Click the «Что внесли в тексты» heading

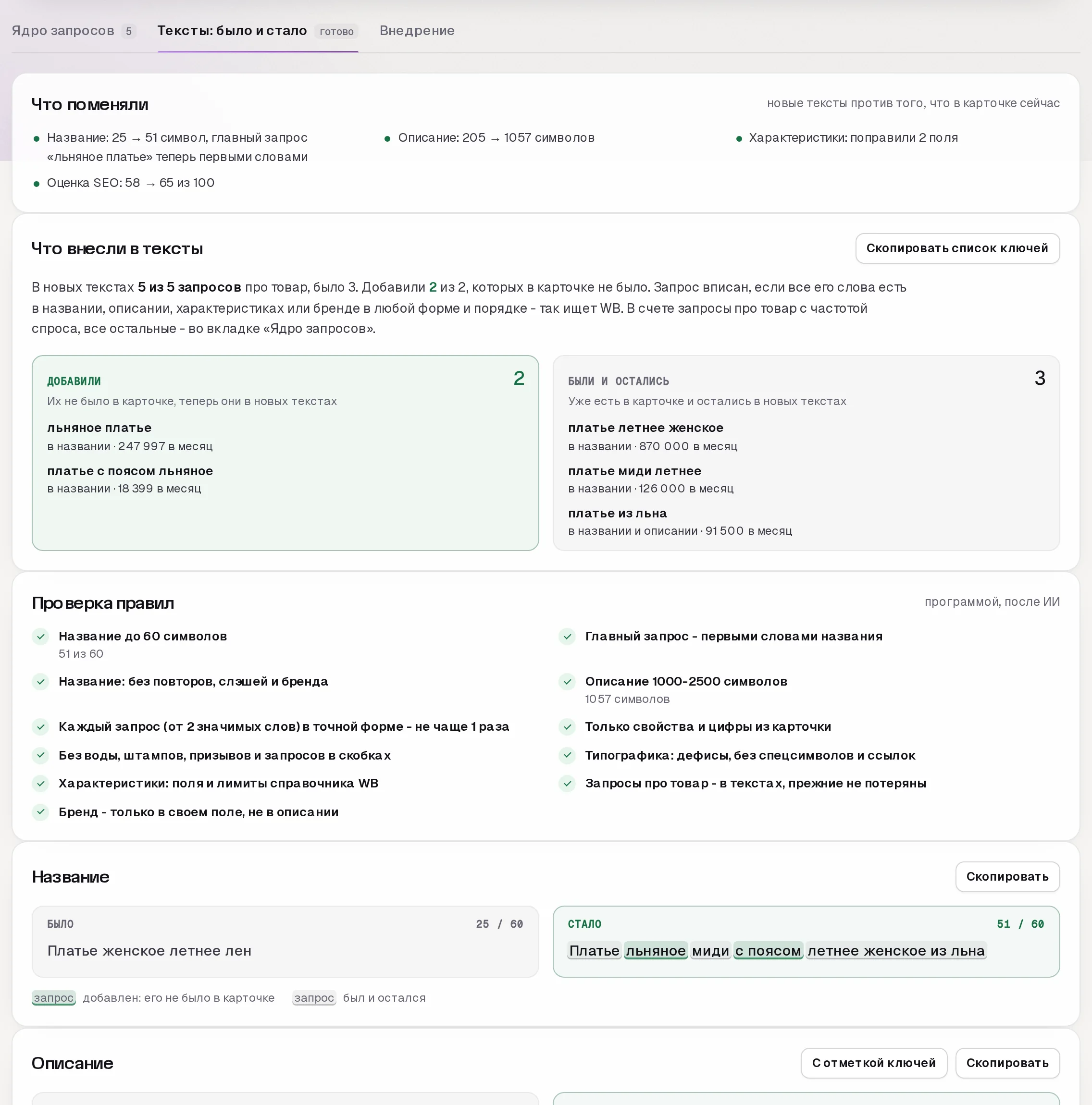(117, 249)
